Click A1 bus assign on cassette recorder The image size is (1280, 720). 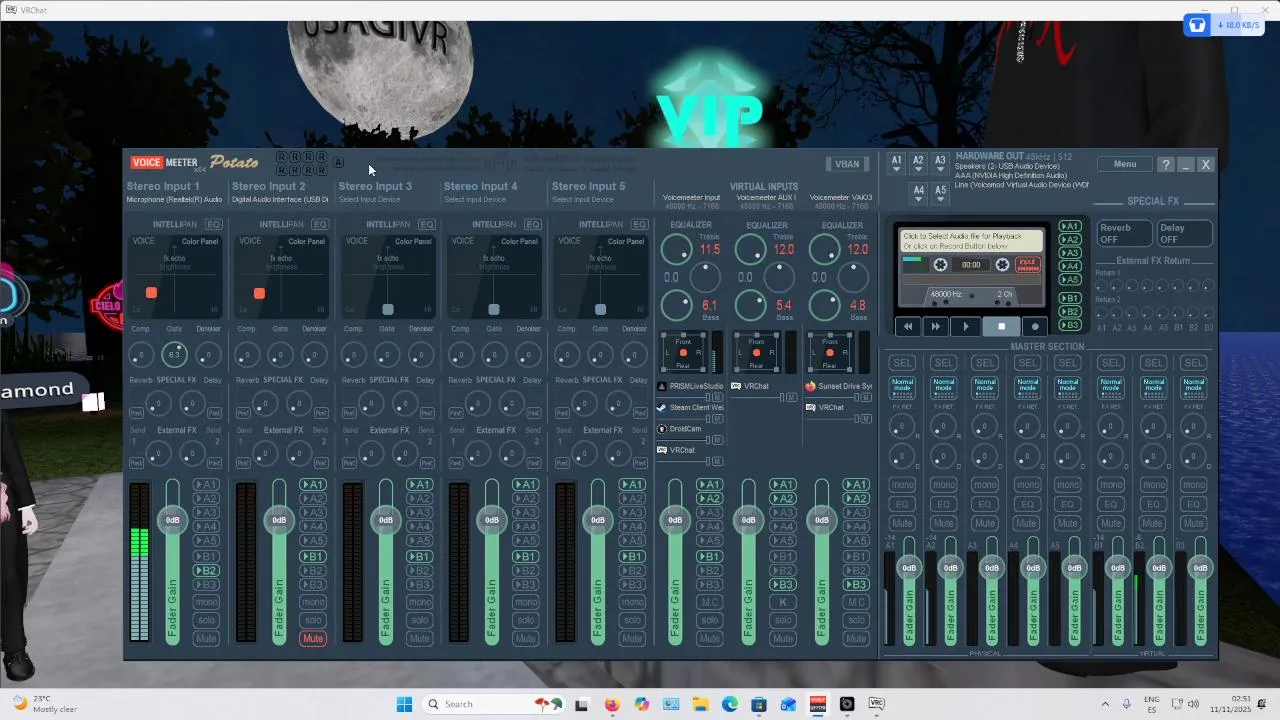pyautogui.click(x=1070, y=226)
